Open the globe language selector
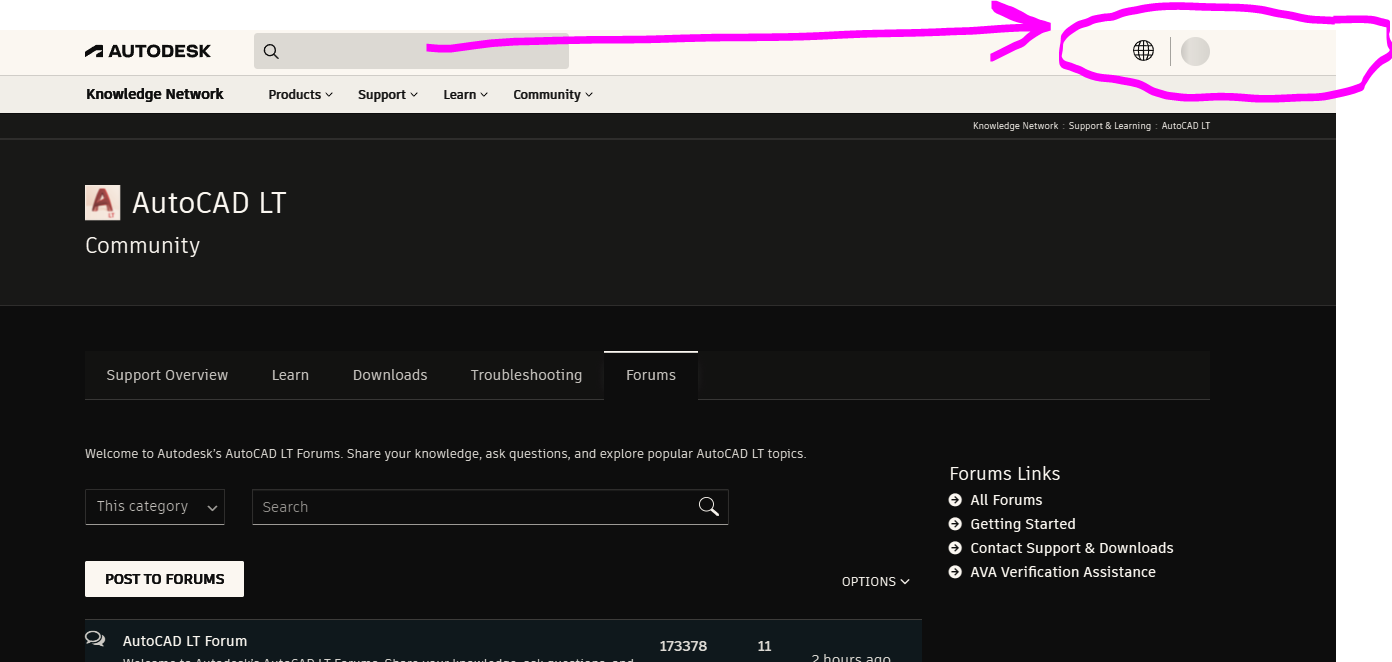1392x662 pixels. point(1143,50)
